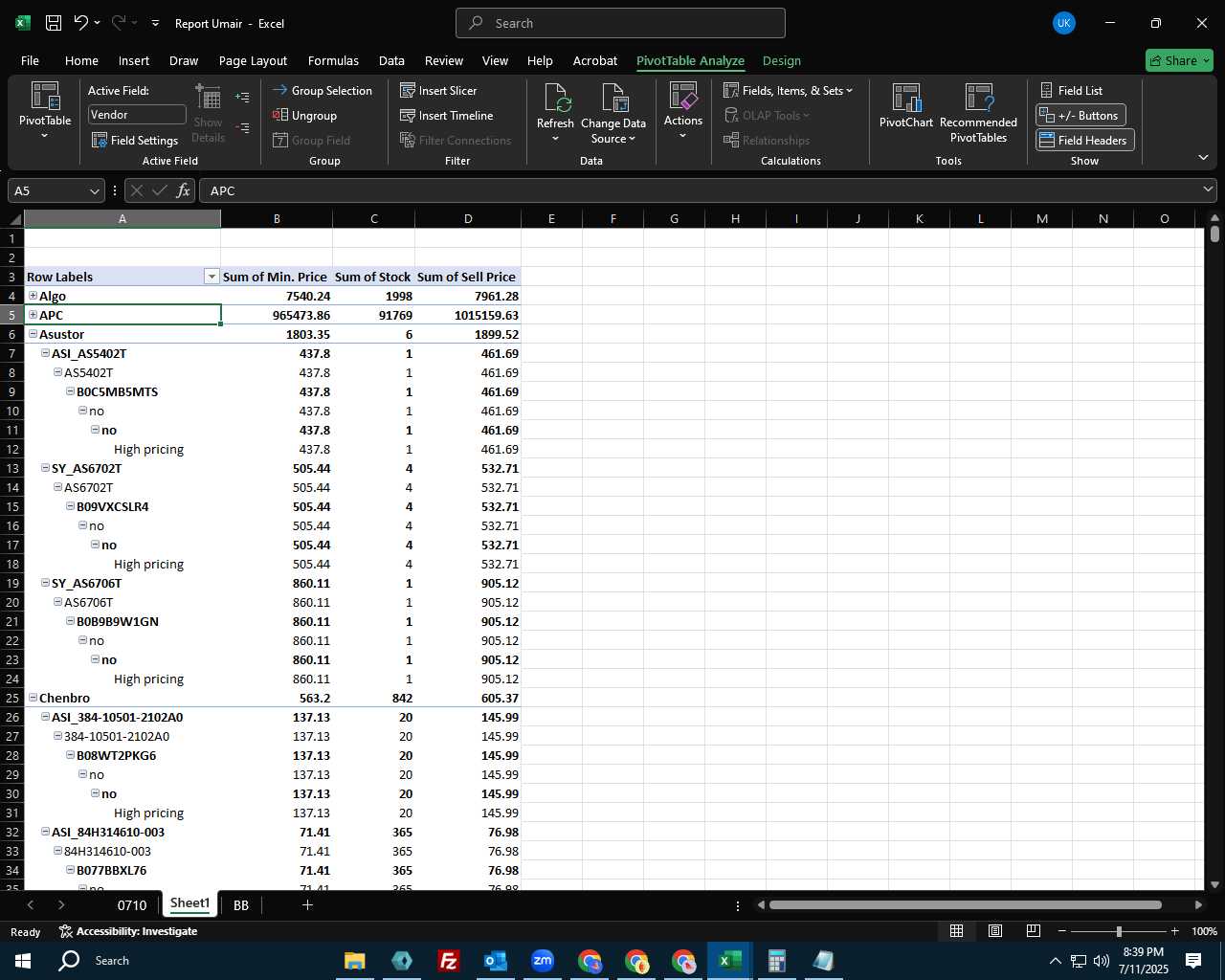This screenshot has width=1225, height=980.
Task: Toggle the +/- Buttons display
Action: [x=1080, y=115]
